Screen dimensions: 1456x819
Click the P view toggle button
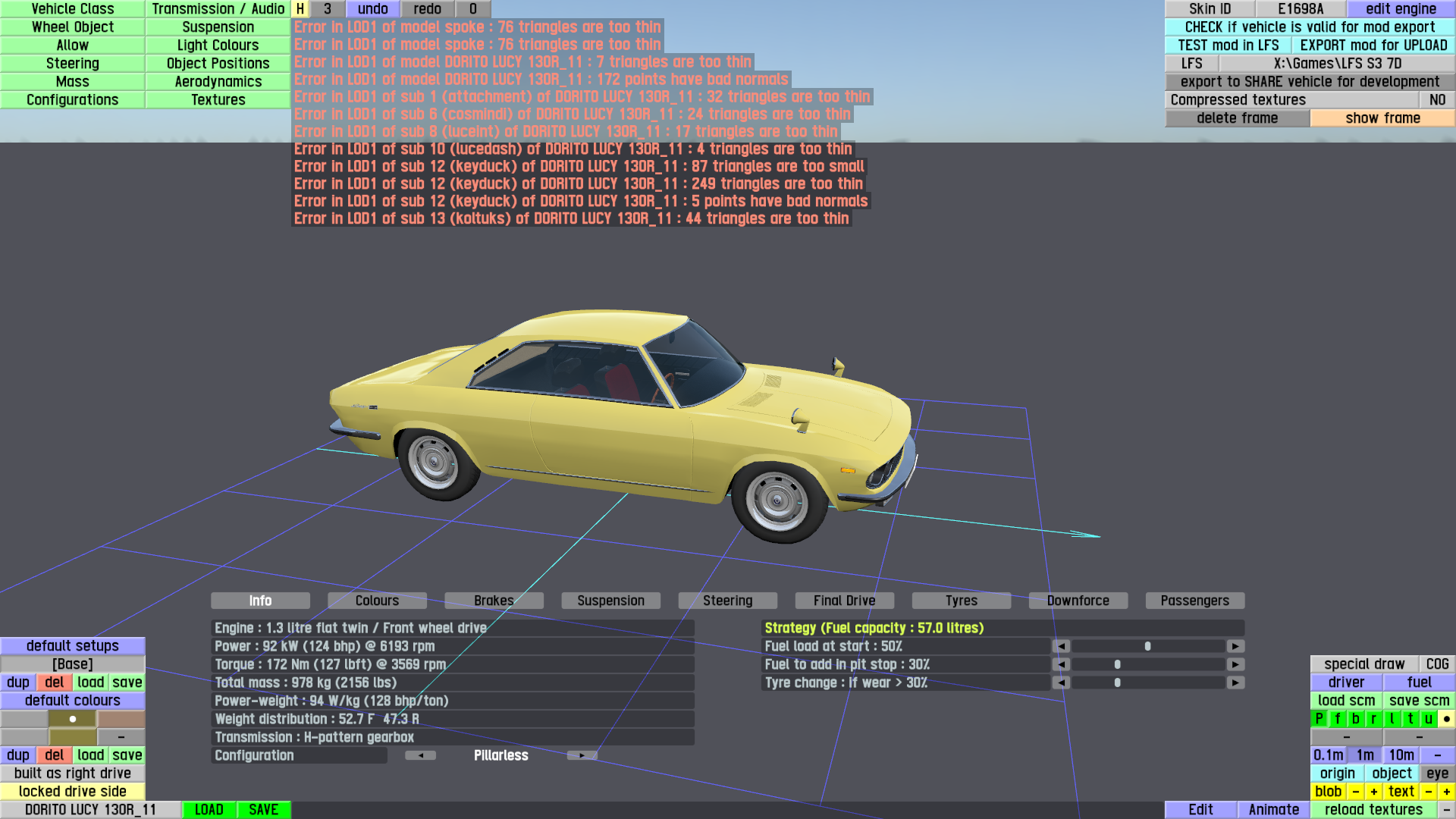tap(1319, 719)
